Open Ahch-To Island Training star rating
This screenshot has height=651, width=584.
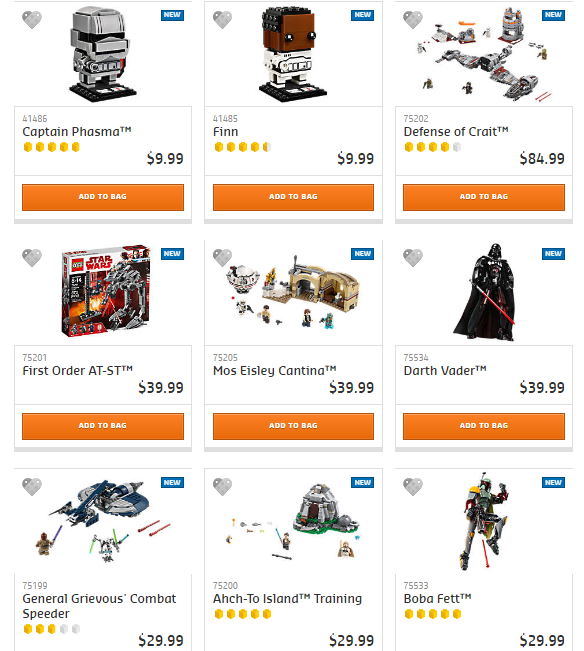pyautogui.click(x=243, y=614)
